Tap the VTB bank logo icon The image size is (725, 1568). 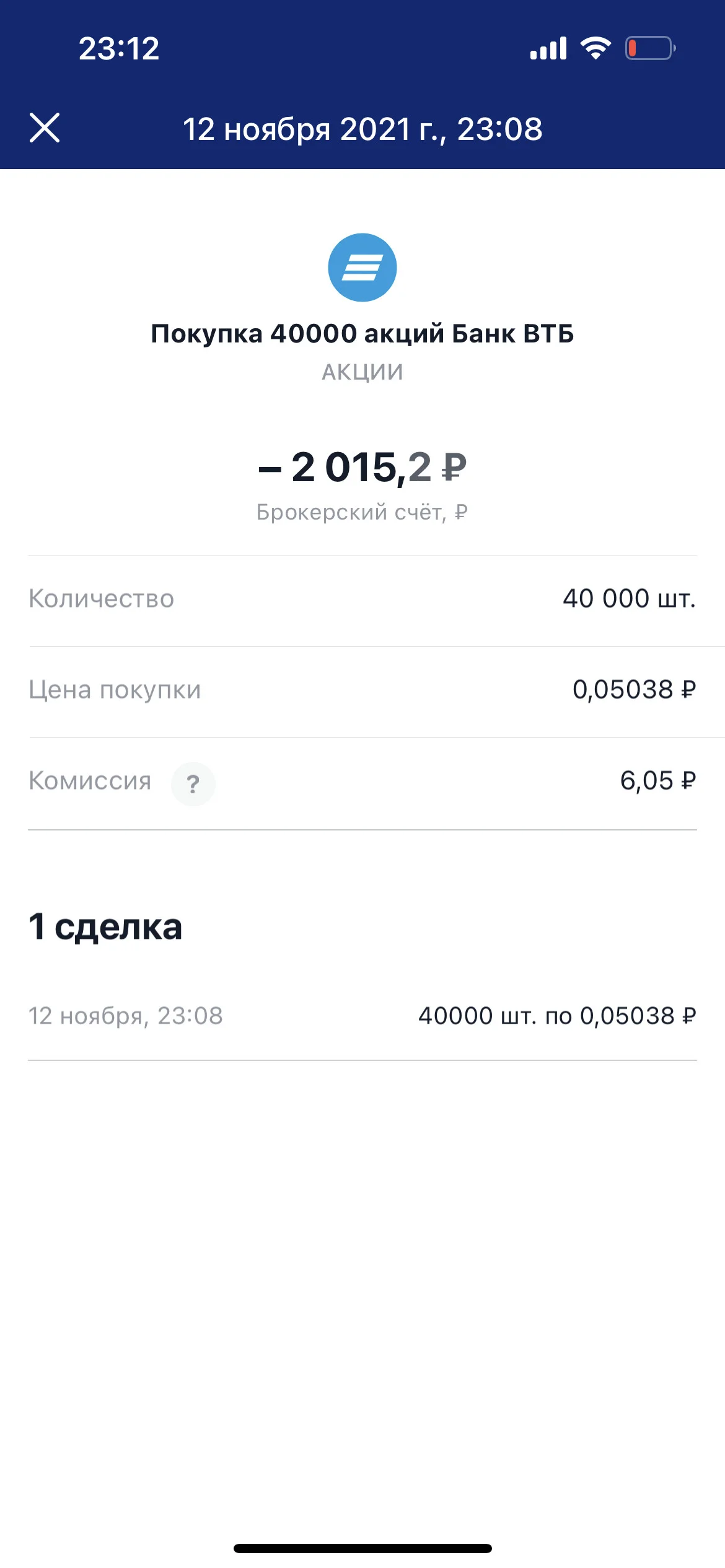362,268
